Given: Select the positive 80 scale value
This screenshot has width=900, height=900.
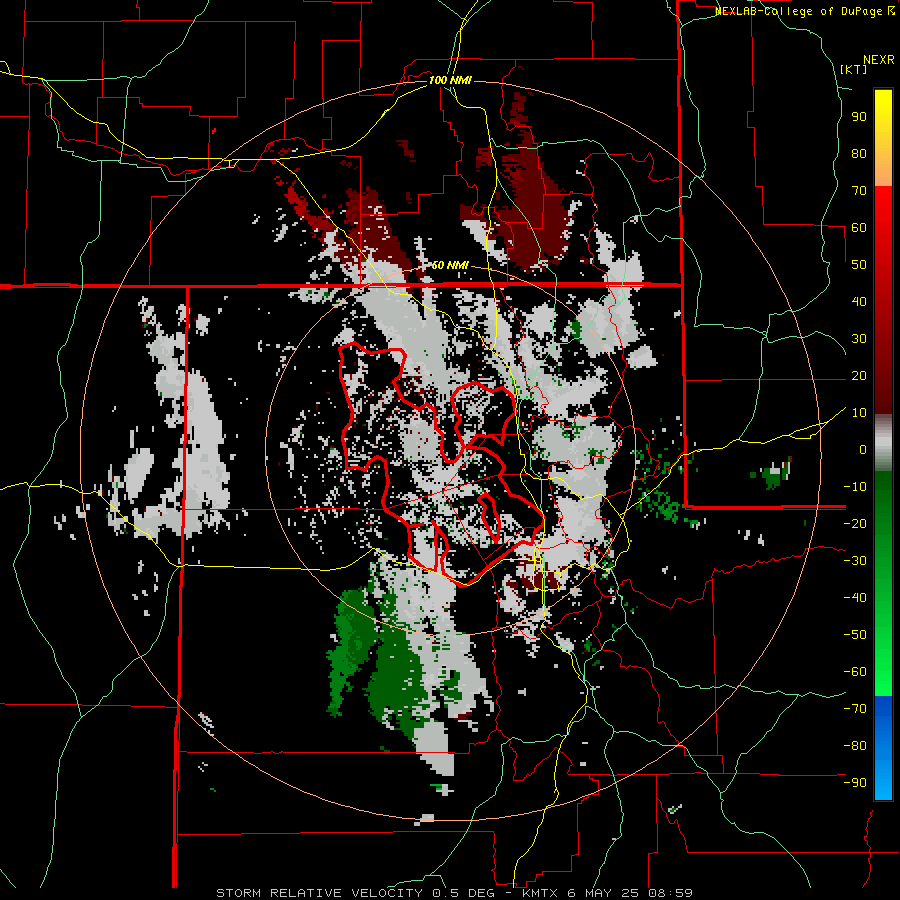Looking at the screenshot, I should [859, 154].
